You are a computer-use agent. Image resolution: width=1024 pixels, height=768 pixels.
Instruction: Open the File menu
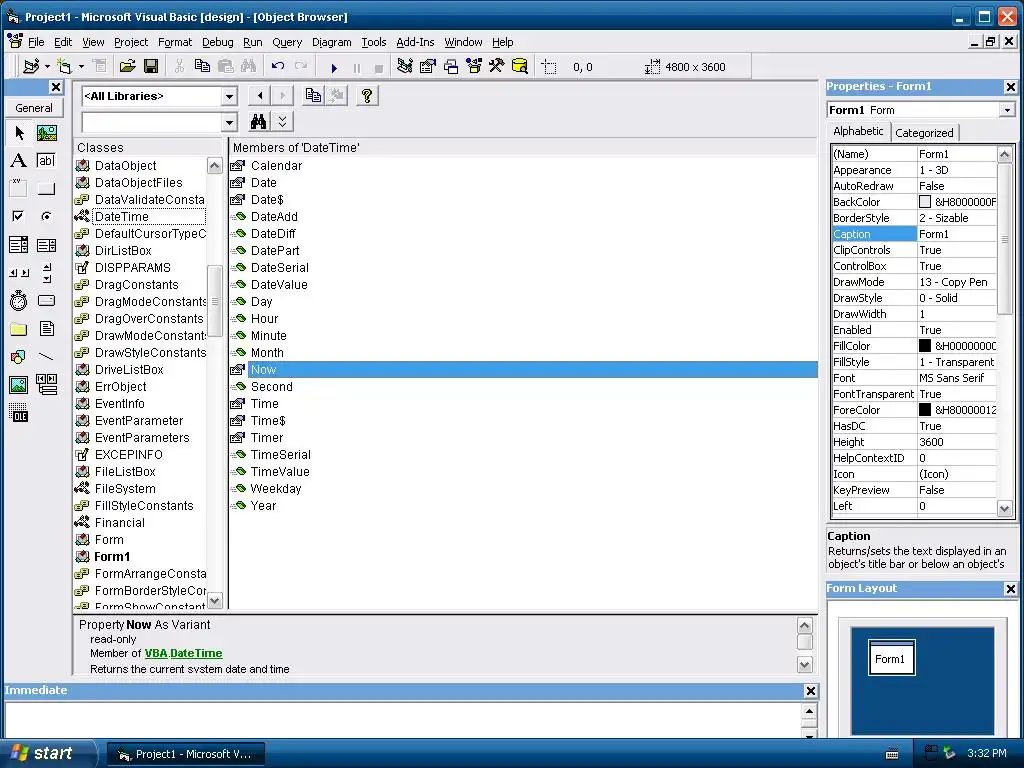[x=36, y=42]
